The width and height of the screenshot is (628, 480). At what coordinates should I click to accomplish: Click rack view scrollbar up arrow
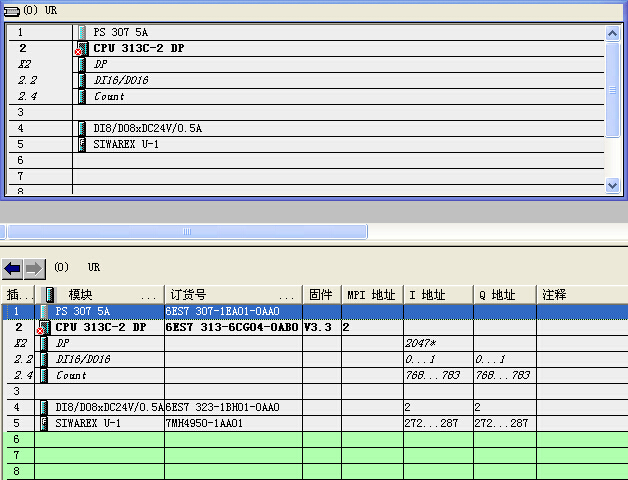pyautogui.click(x=612, y=33)
